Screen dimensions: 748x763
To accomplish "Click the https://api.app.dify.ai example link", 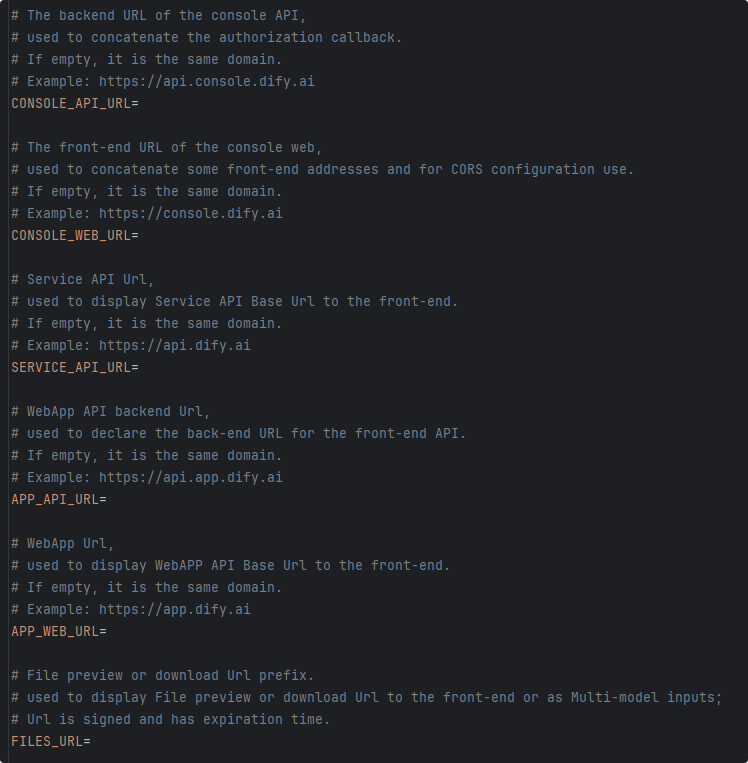I will point(190,477).
